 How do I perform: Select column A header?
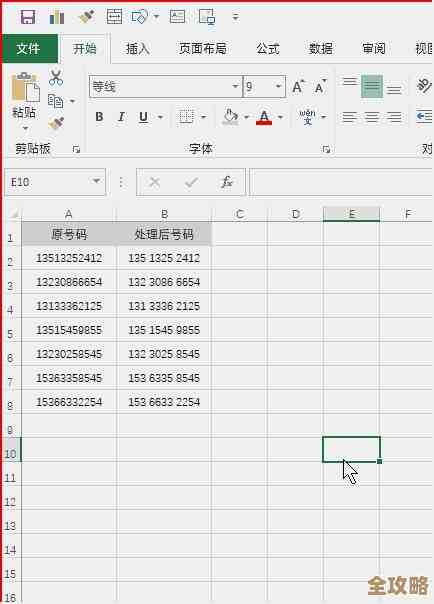click(x=69, y=214)
